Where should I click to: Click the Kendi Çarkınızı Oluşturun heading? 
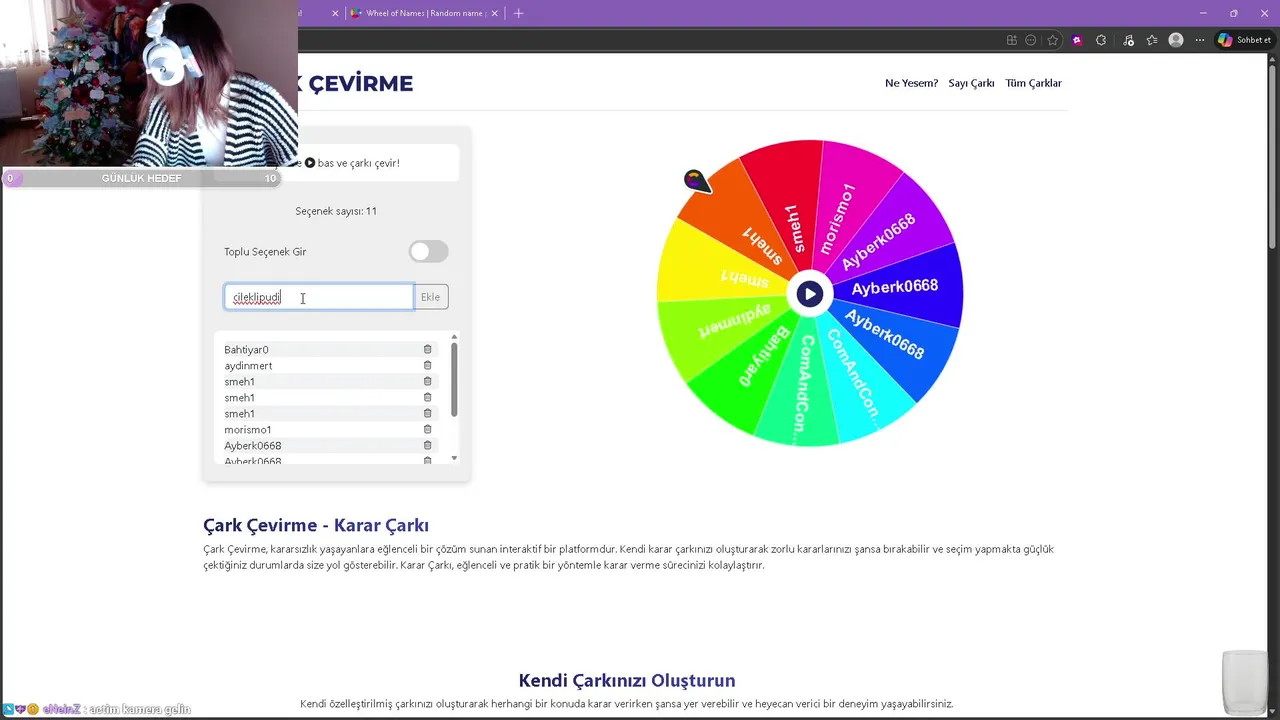click(627, 680)
